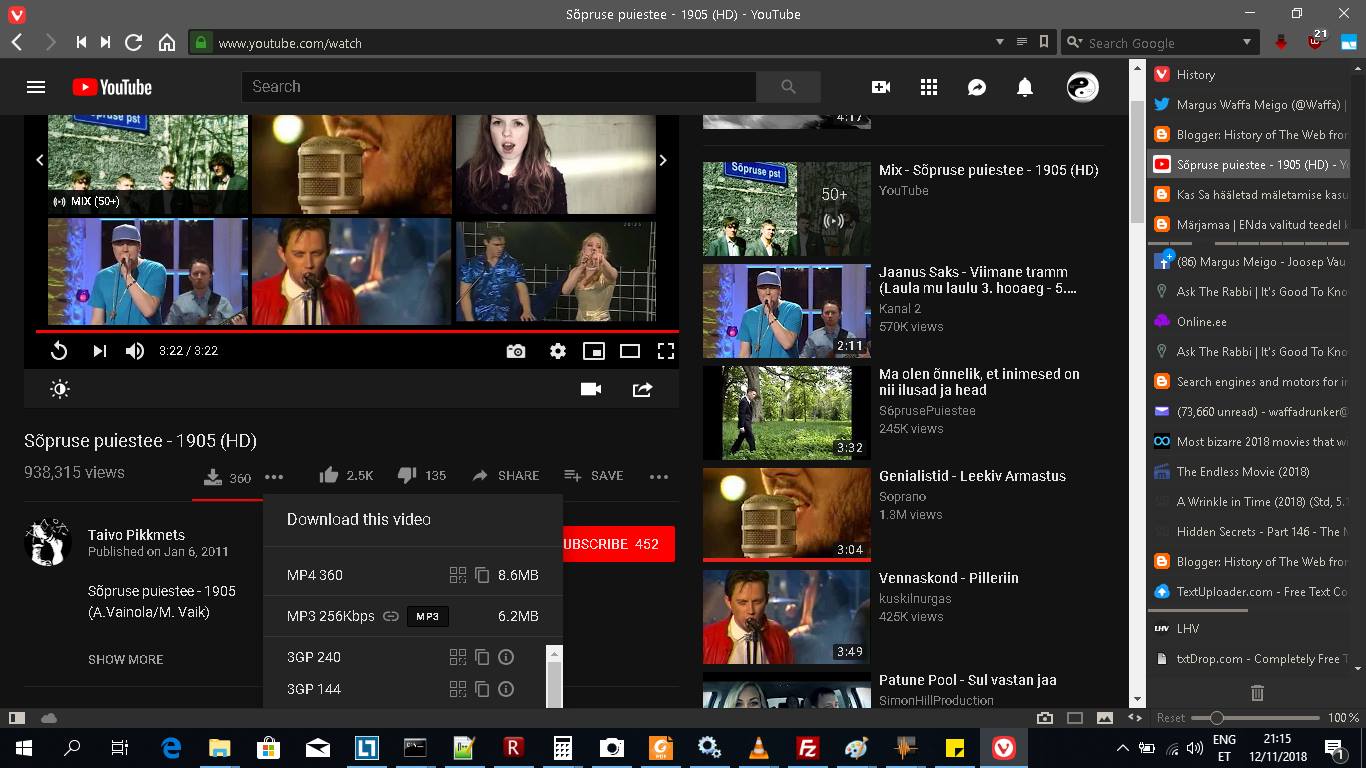Mute the video volume
1366x768 pixels.
click(135, 351)
